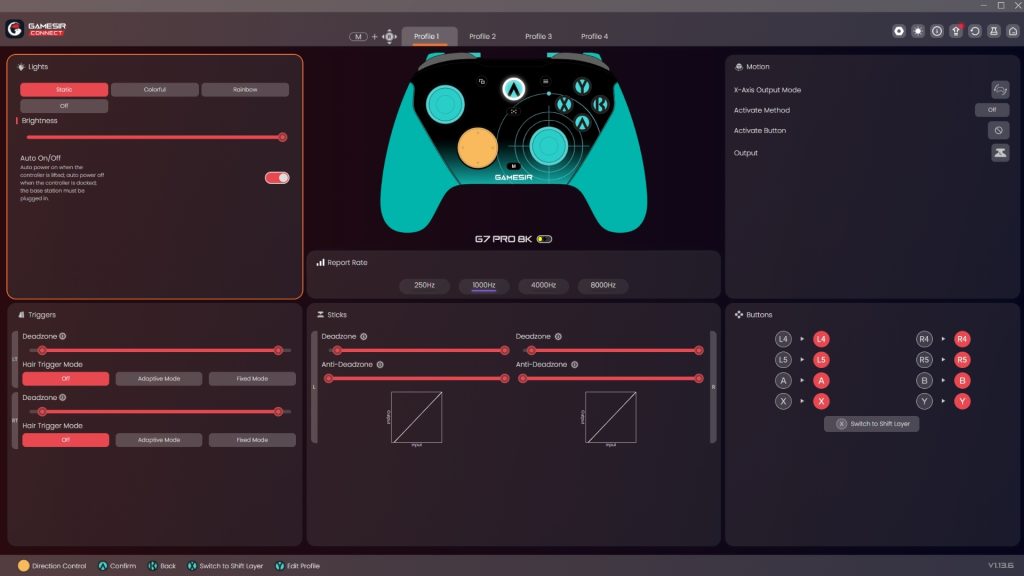This screenshot has width=1024, height=576.
Task: Switch to the Profile 4 tab
Action: tap(594, 37)
